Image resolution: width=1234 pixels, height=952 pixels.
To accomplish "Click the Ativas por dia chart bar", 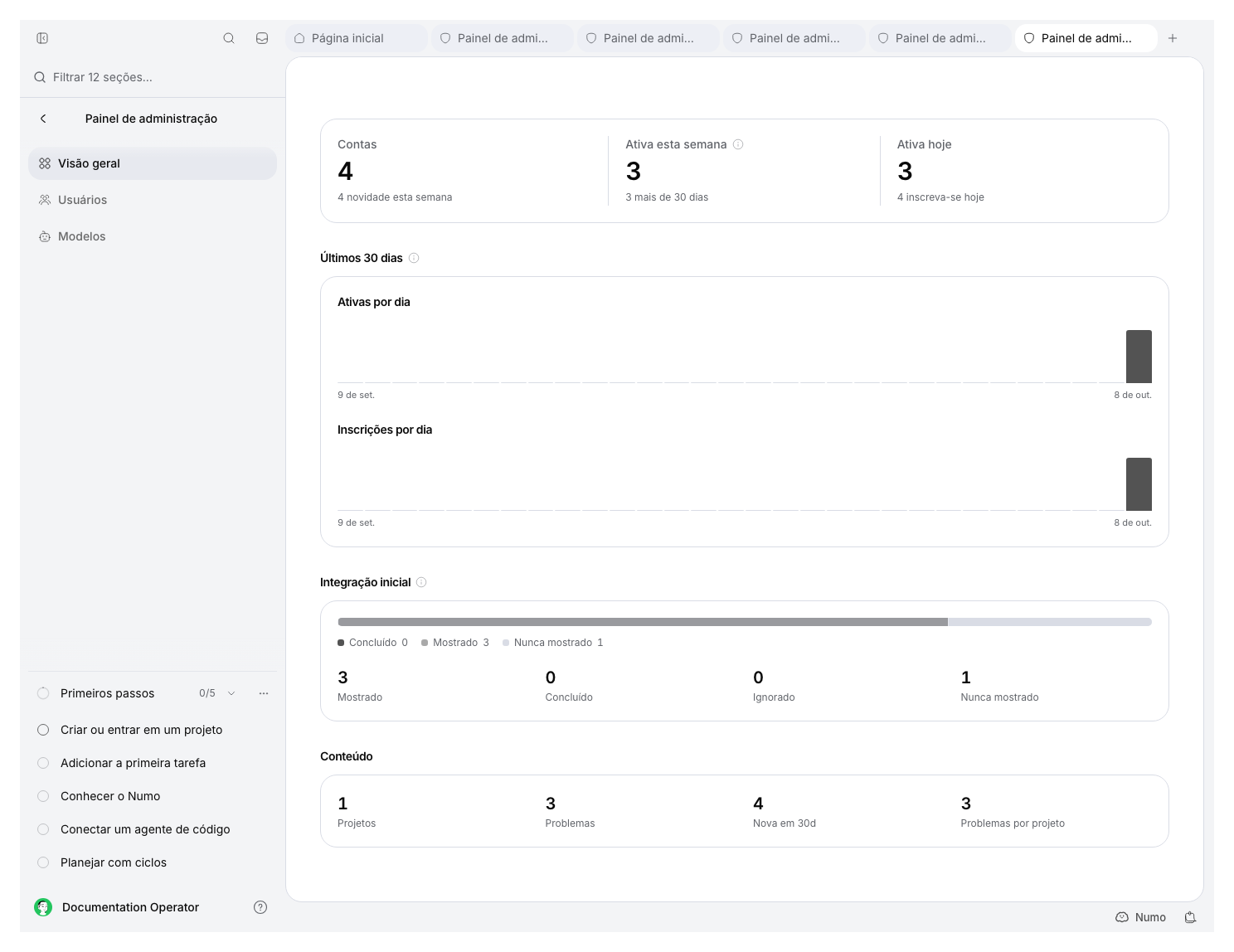I will pyautogui.click(x=1139, y=357).
